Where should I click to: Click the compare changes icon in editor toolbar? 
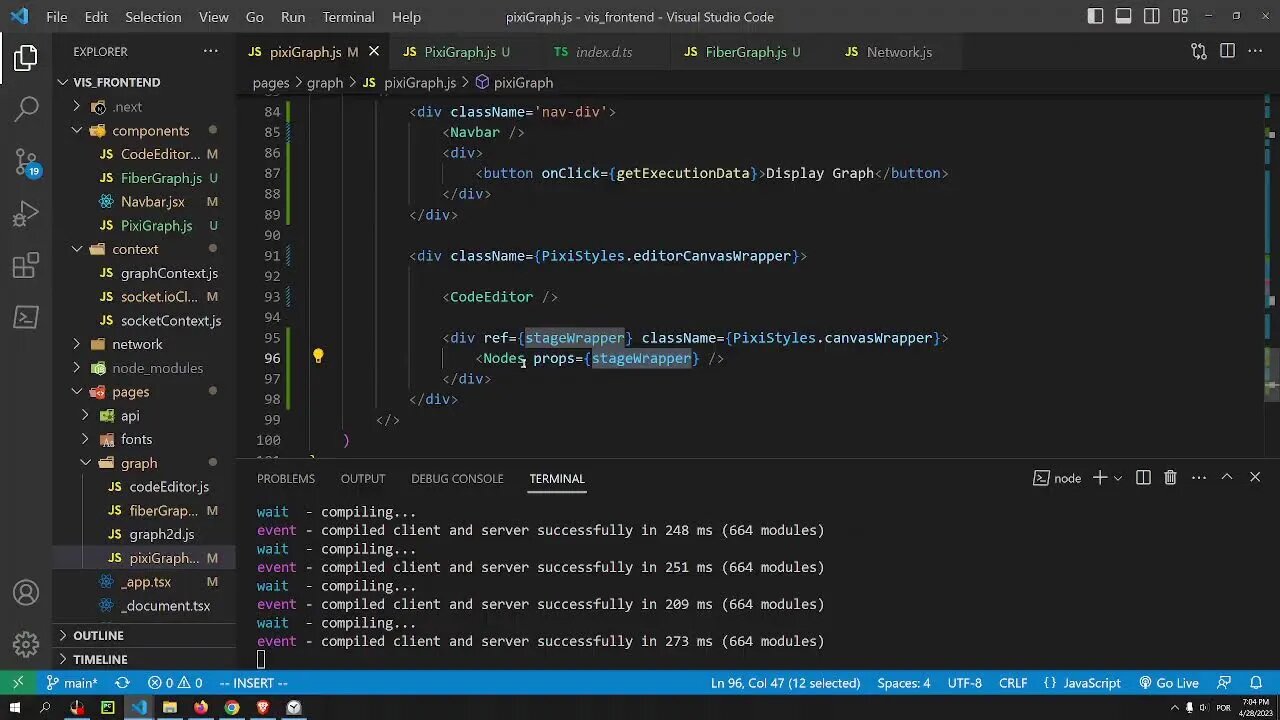(1199, 52)
